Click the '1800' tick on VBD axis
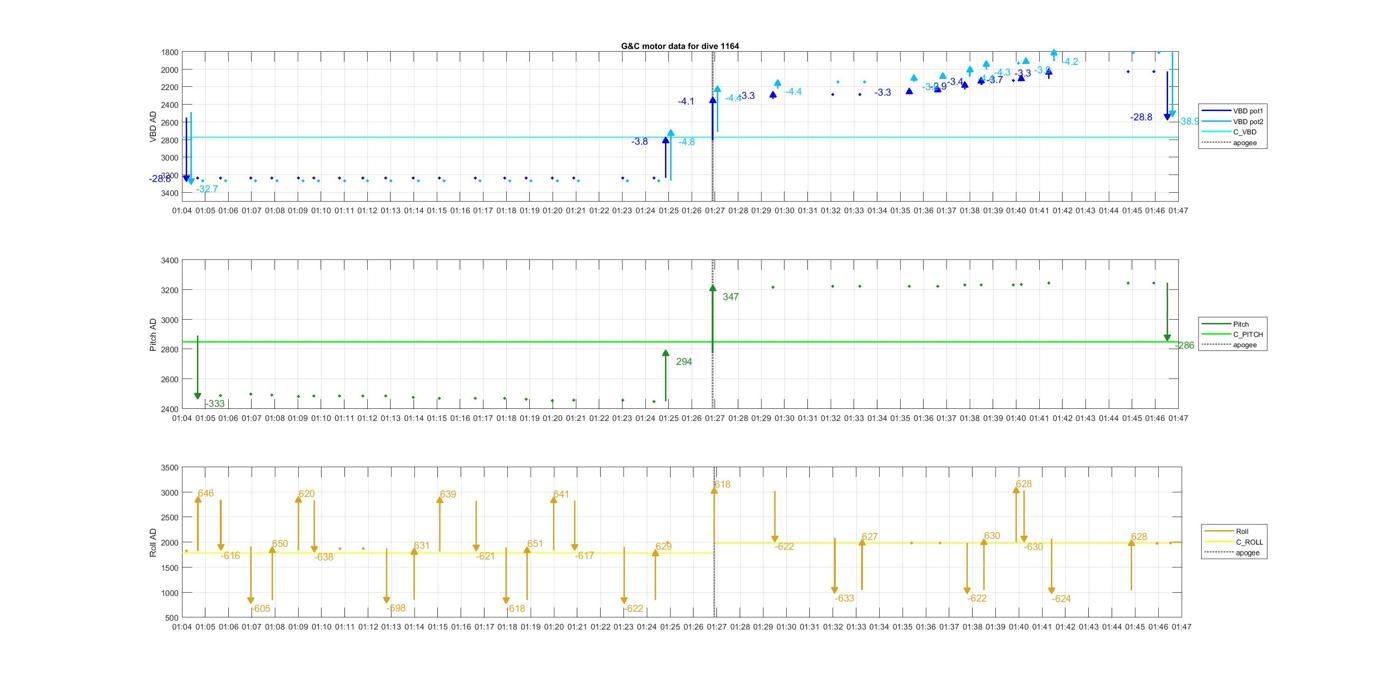The height and width of the screenshot is (693, 1400). click(x=170, y=52)
